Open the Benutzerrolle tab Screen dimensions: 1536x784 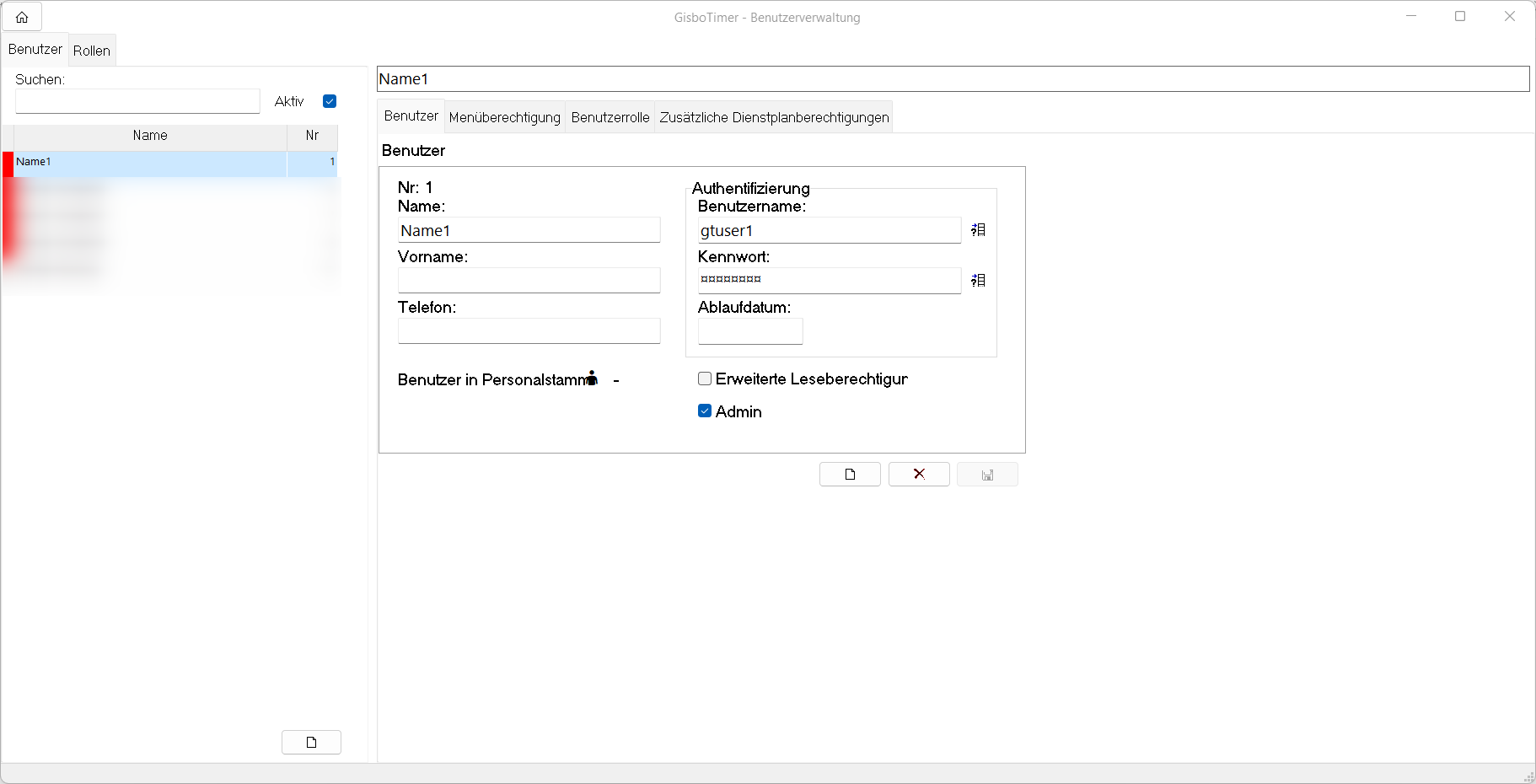pyautogui.click(x=610, y=117)
